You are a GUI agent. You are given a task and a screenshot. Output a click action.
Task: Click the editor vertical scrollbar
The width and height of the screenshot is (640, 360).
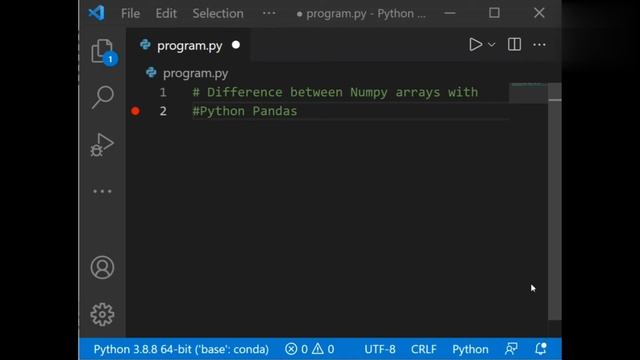[554, 202]
